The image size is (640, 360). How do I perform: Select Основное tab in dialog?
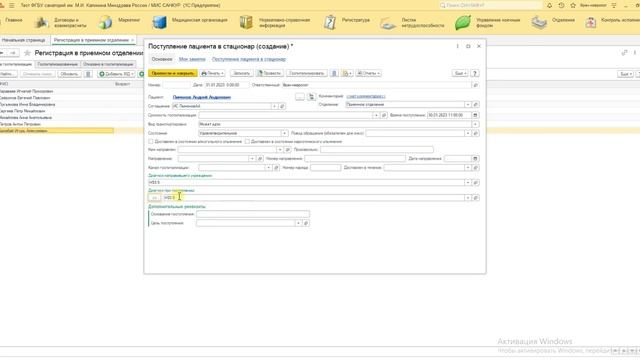point(162,59)
